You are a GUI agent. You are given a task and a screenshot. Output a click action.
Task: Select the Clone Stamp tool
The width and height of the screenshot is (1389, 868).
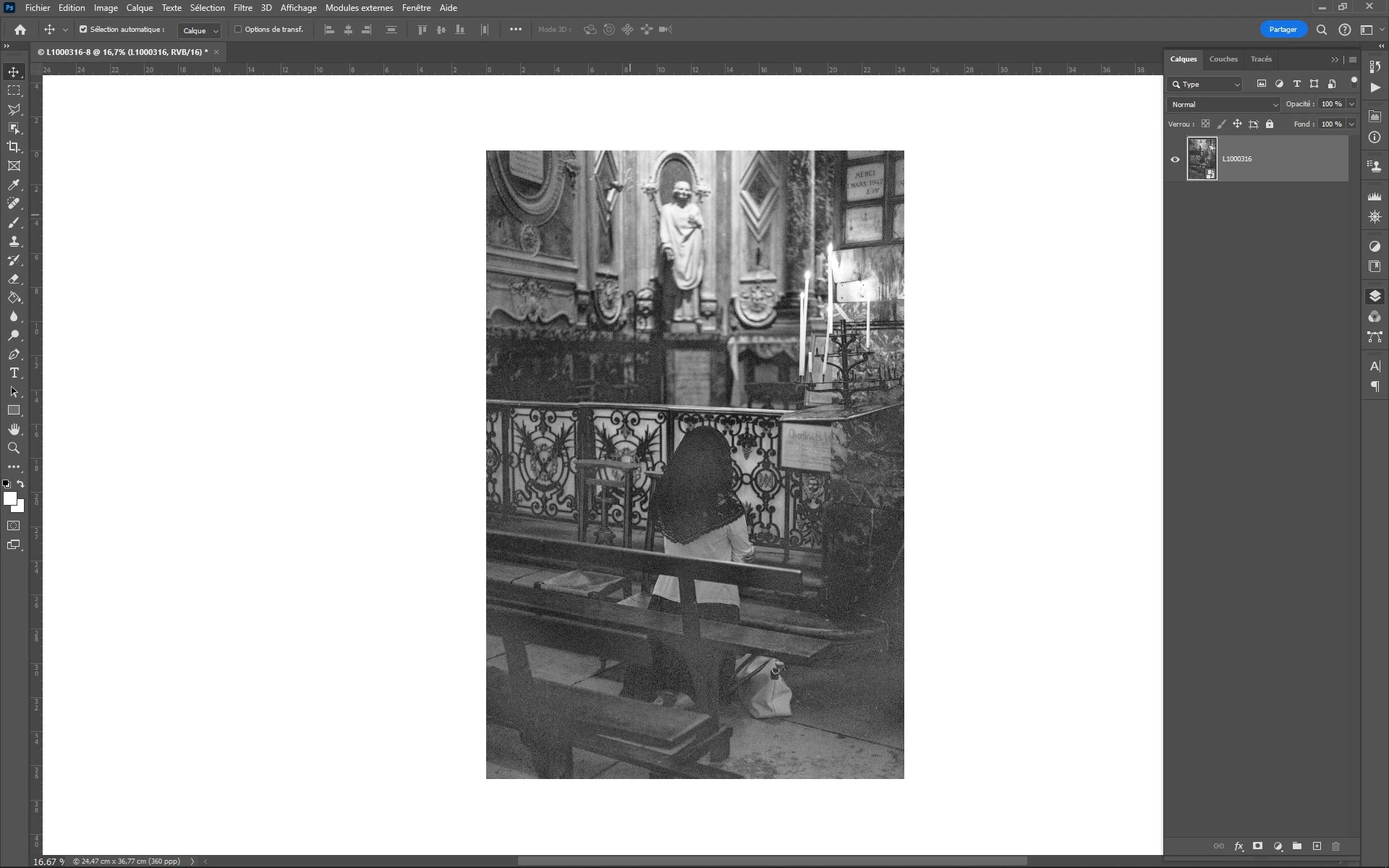tap(14, 241)
